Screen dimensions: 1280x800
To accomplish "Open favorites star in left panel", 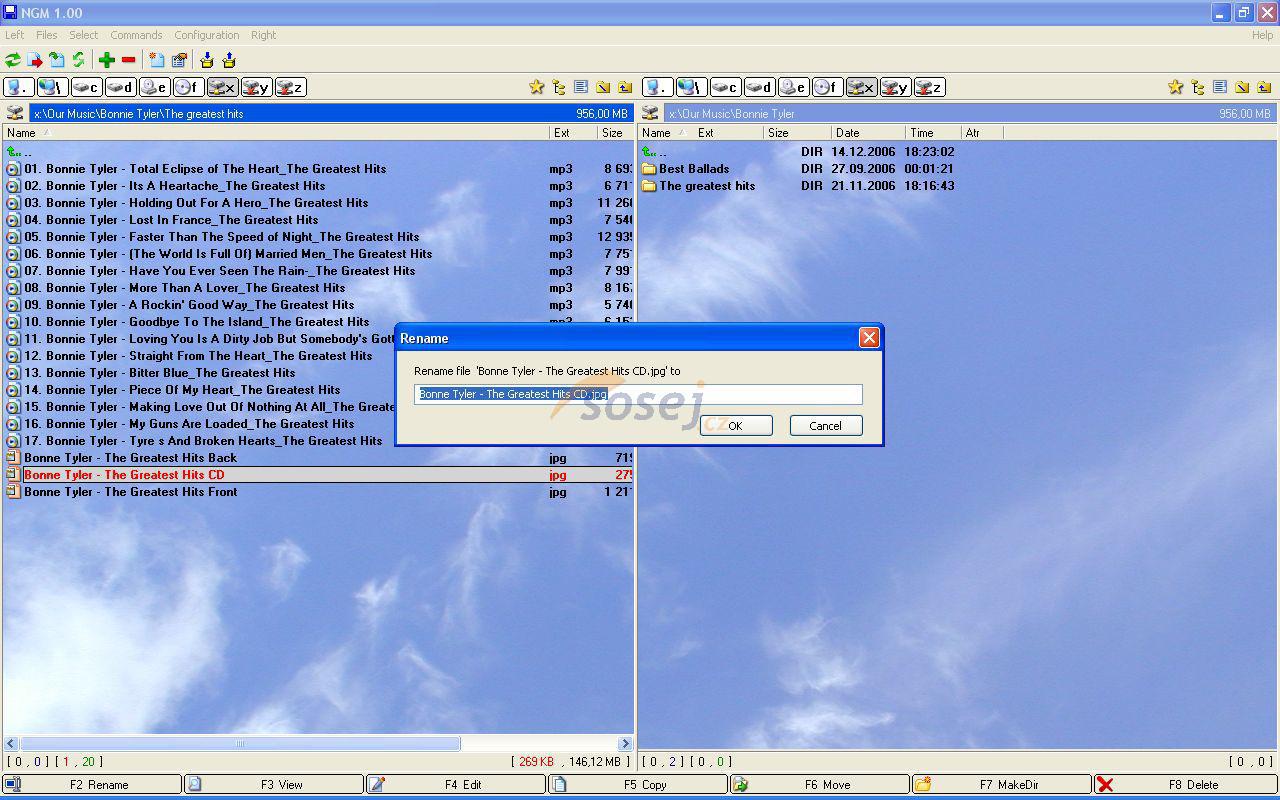I will coord(537,87).
